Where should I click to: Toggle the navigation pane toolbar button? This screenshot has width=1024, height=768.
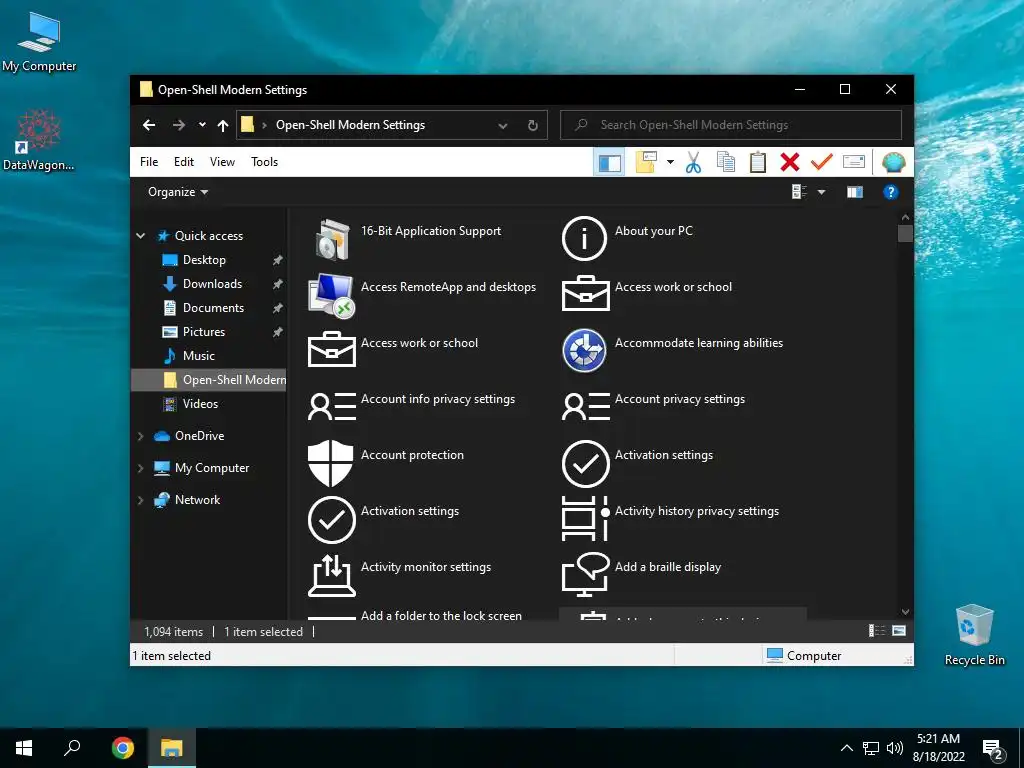(x=609, y=162)
